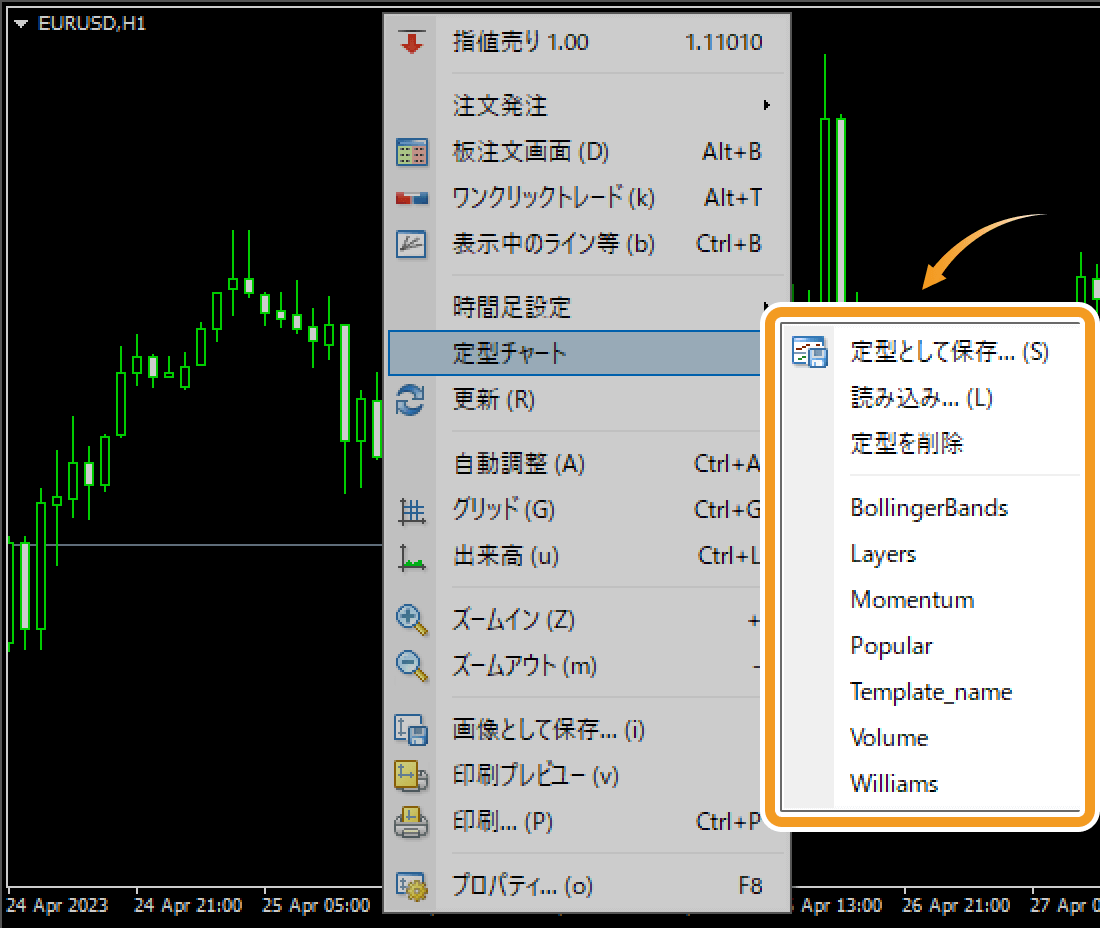Open プロパティ... (o) menu item
This screenshot has width=1100, height=928.
point(588,886)
